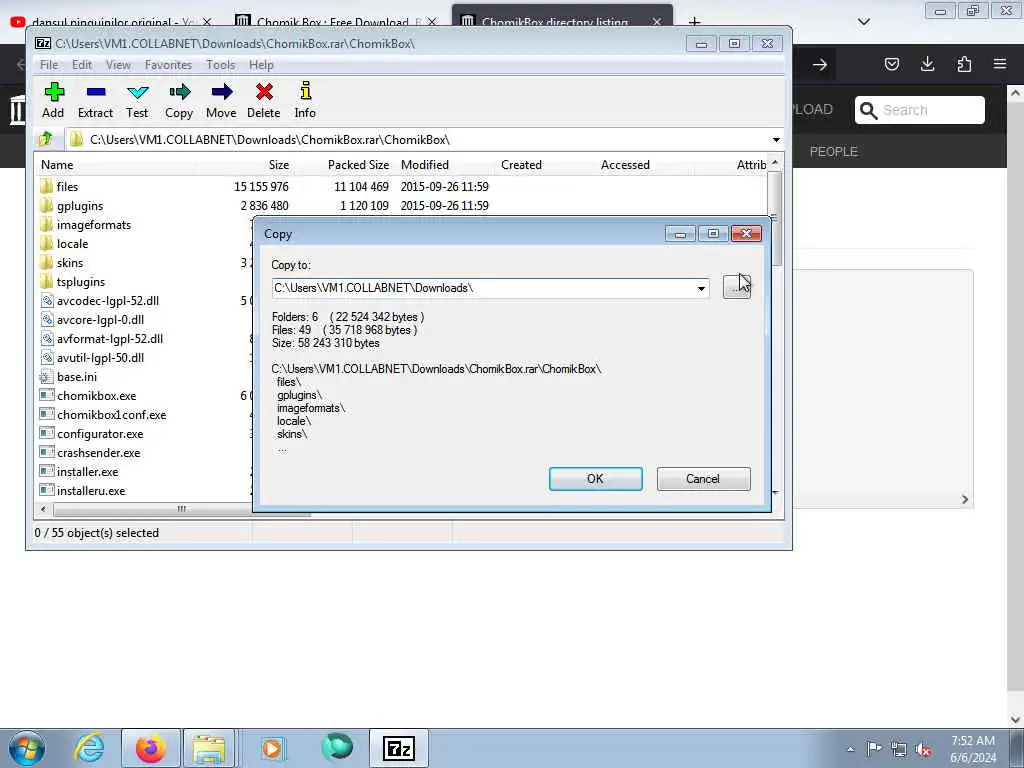Open the Edit menu

[x=82, y=65]
